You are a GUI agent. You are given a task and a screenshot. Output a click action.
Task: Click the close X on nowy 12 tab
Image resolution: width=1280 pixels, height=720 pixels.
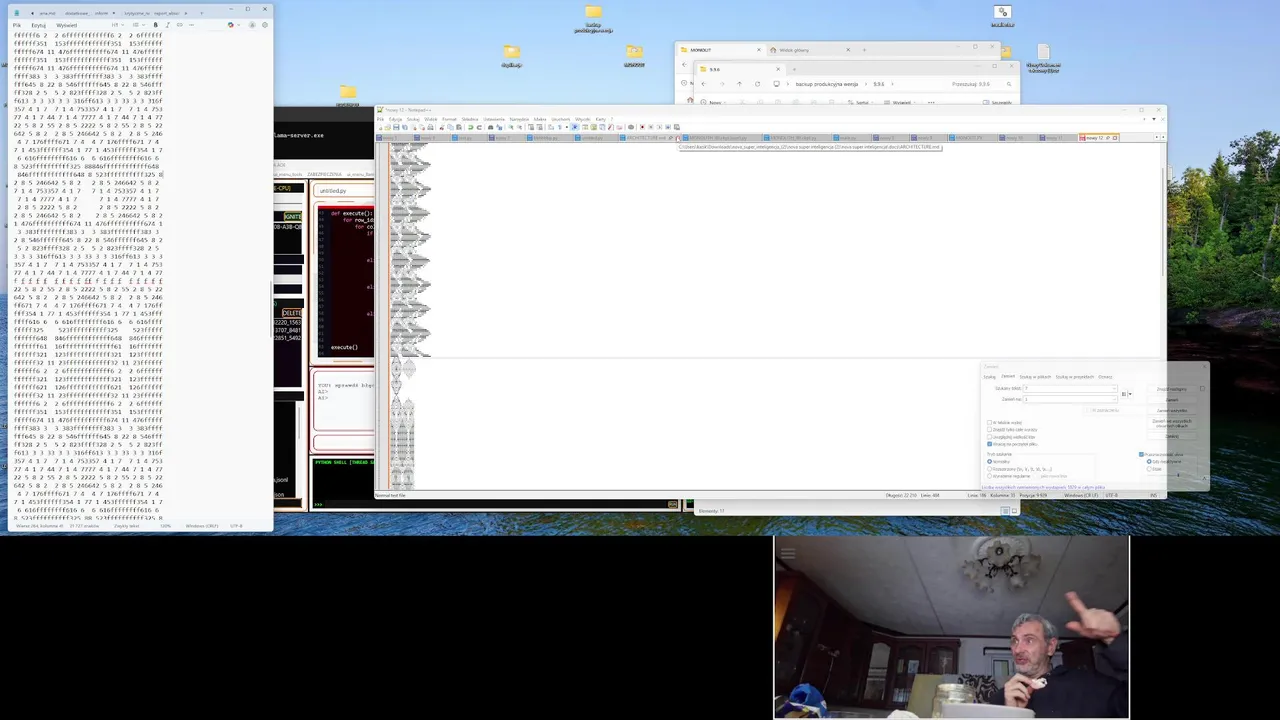(x=1115, y=138)
